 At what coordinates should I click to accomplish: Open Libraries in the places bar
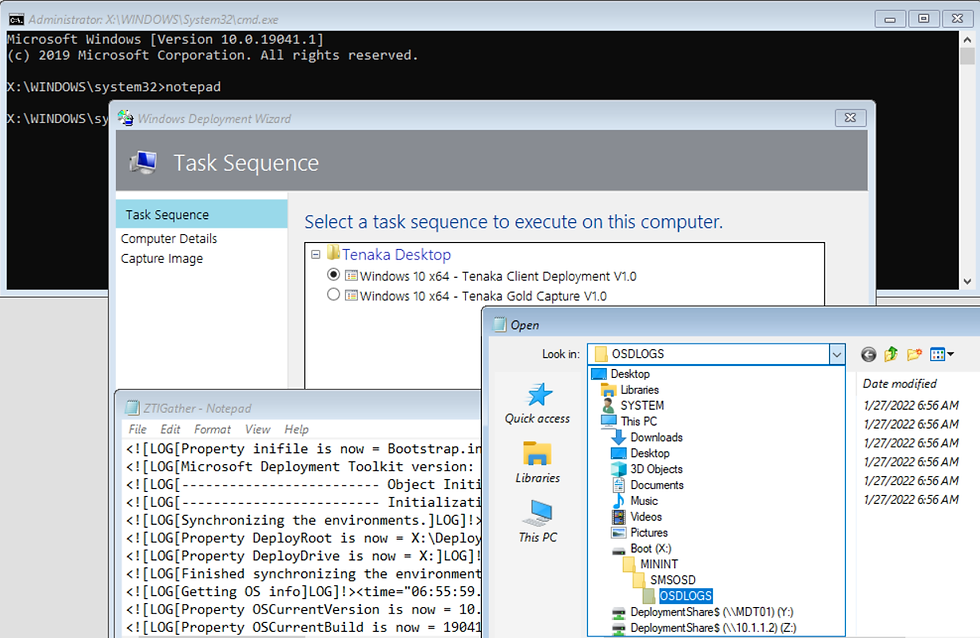538,462
